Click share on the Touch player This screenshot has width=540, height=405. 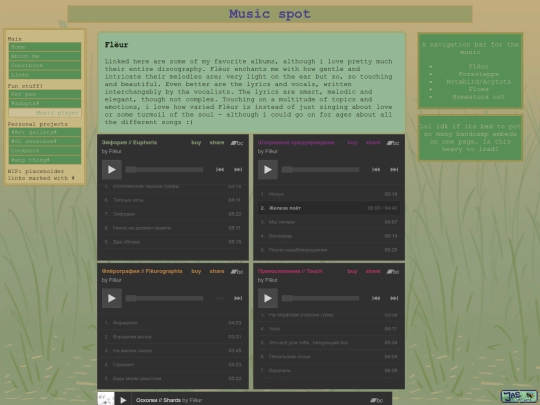pyautogui.click(x=373, y=271)
